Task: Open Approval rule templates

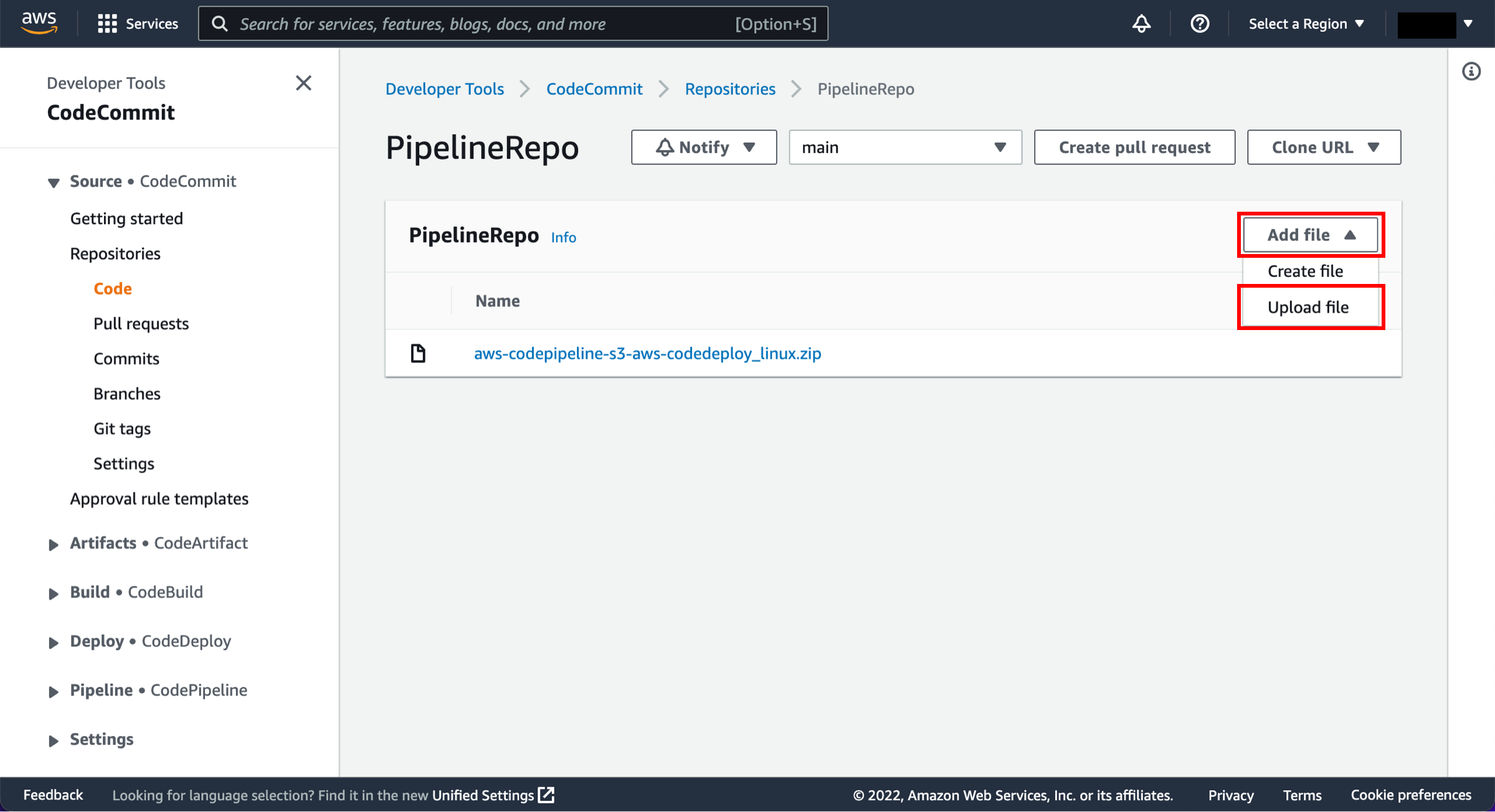Action: (159, 499)
